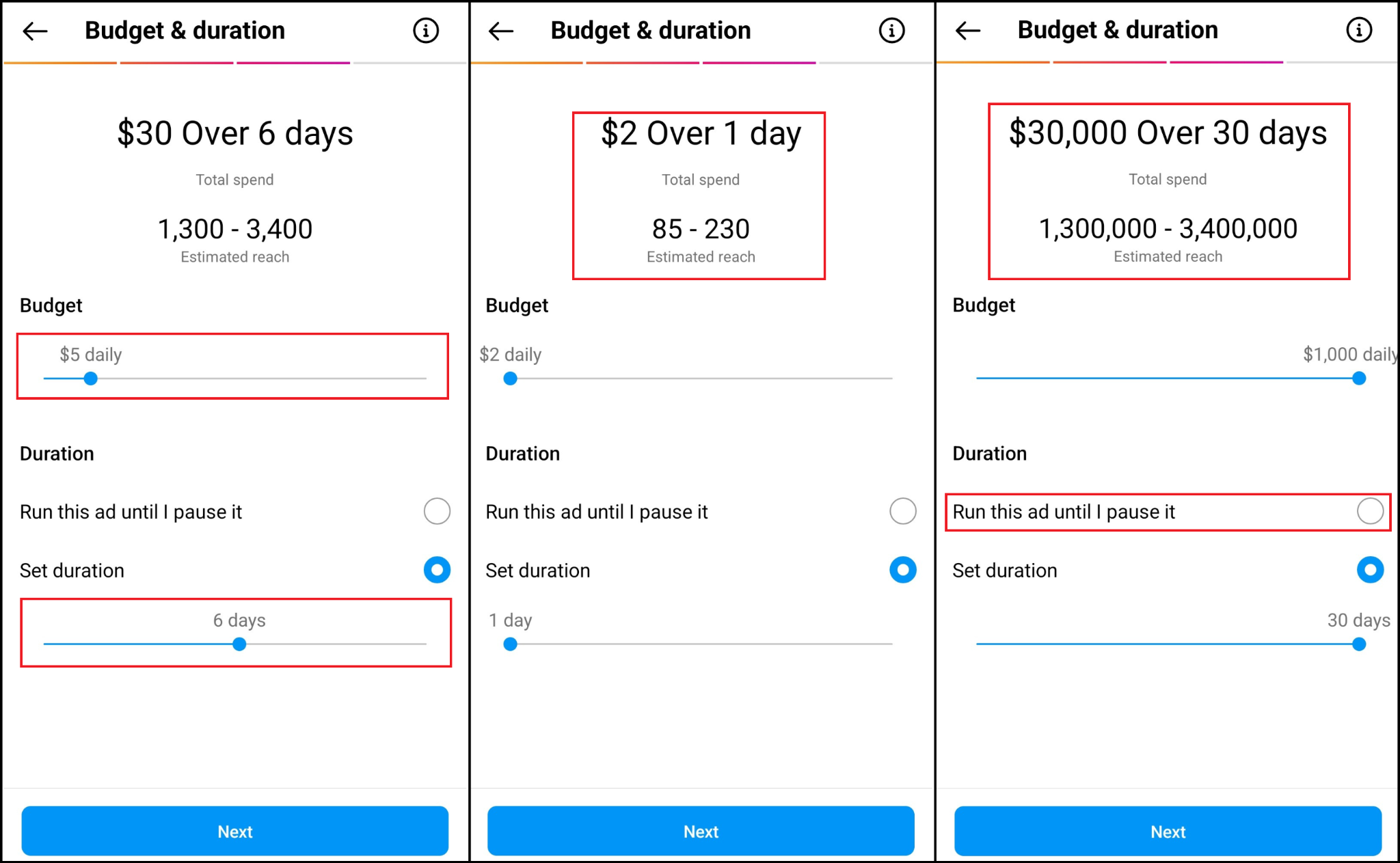Click back arrow on the $2 Over 1 day screen
Viewport: 1400px width, 863px height.
click(x=501, y=31)
